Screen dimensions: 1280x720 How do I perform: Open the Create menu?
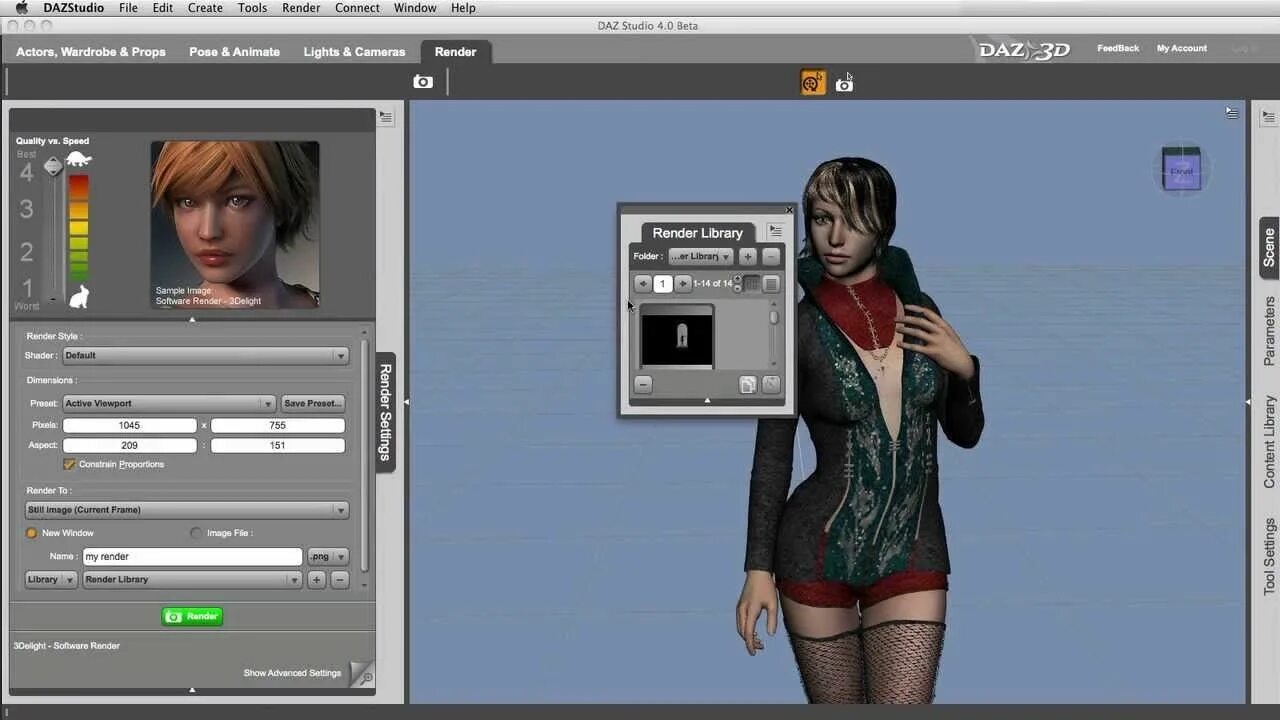pos(205,8)
